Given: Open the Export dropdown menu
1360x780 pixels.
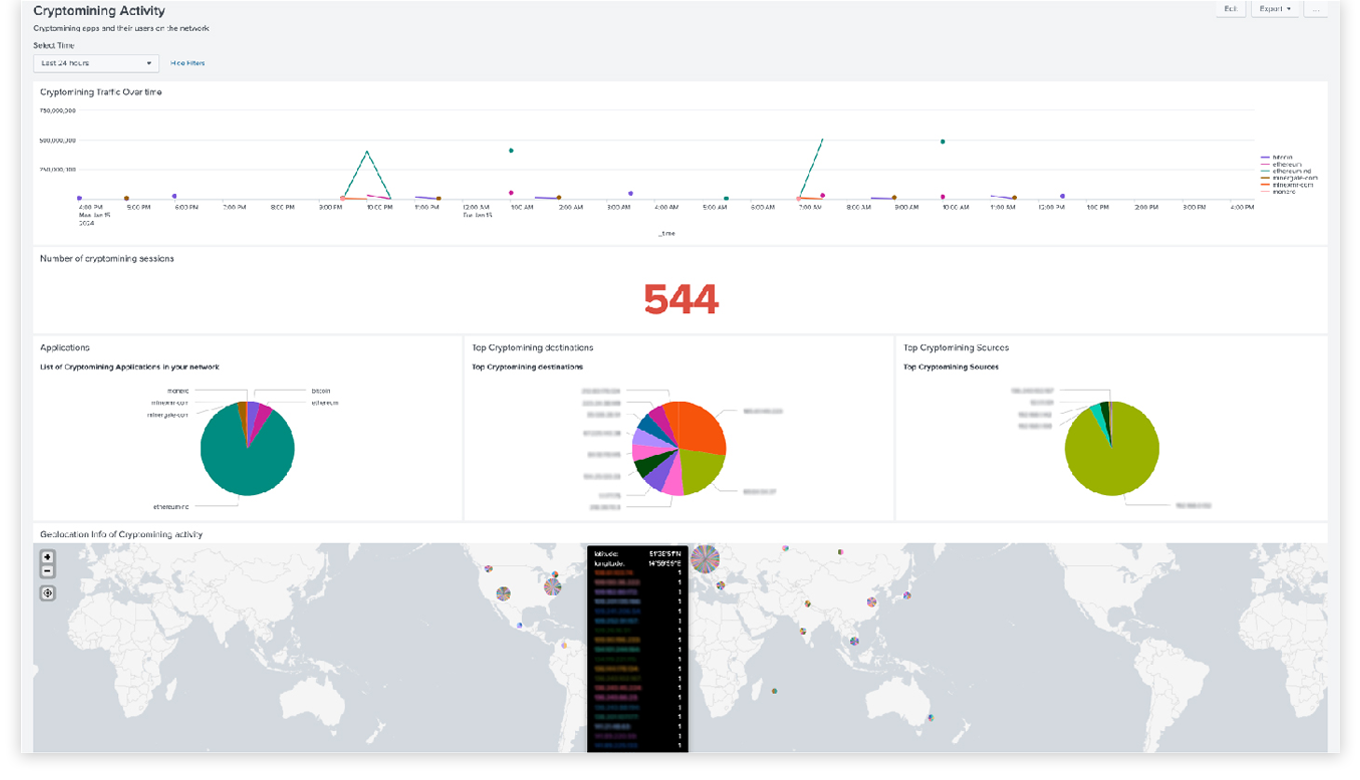Looking at the screenshot, I should point(1274,9).
